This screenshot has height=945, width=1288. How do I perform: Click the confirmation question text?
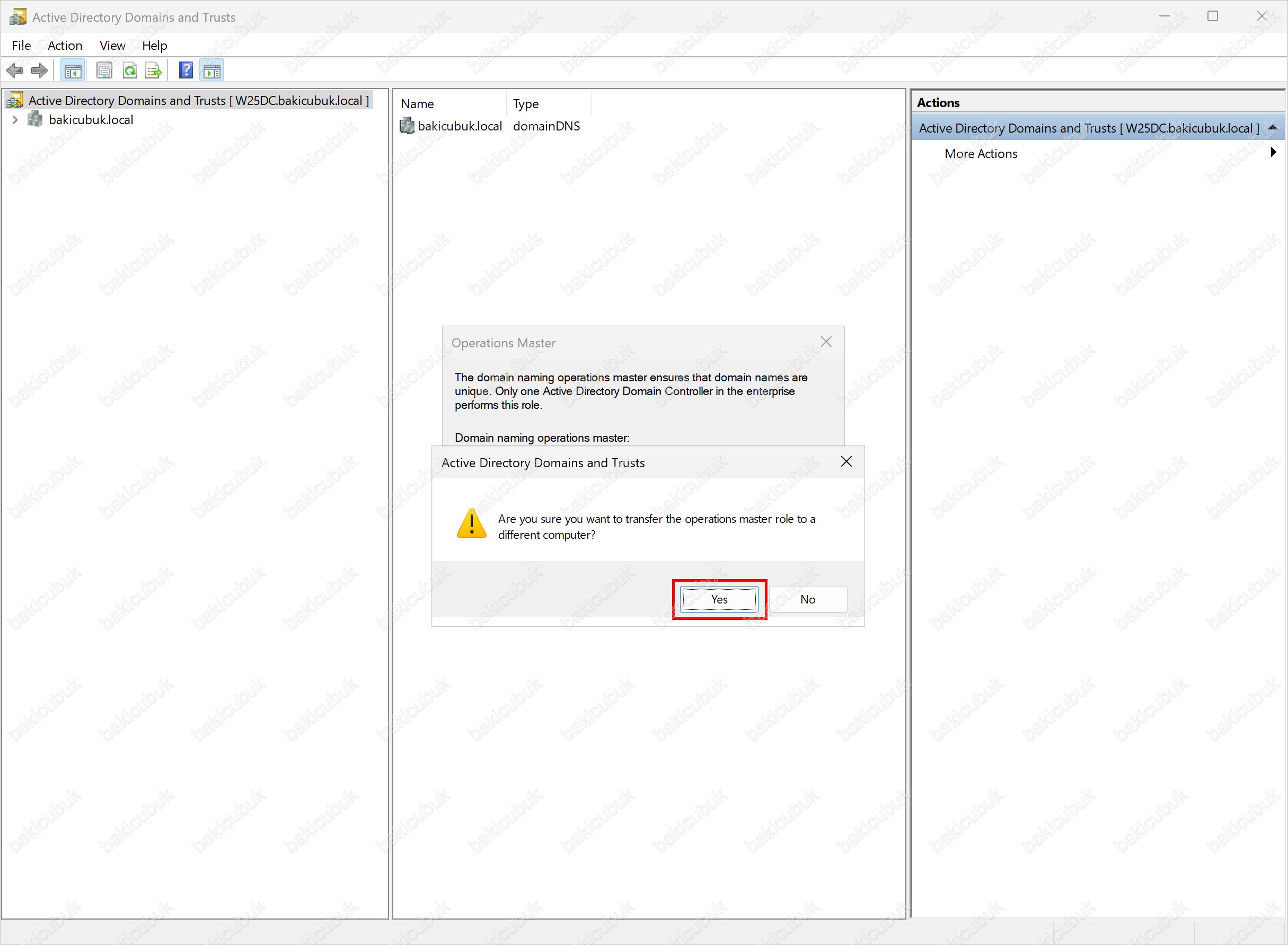pos(656,527)
